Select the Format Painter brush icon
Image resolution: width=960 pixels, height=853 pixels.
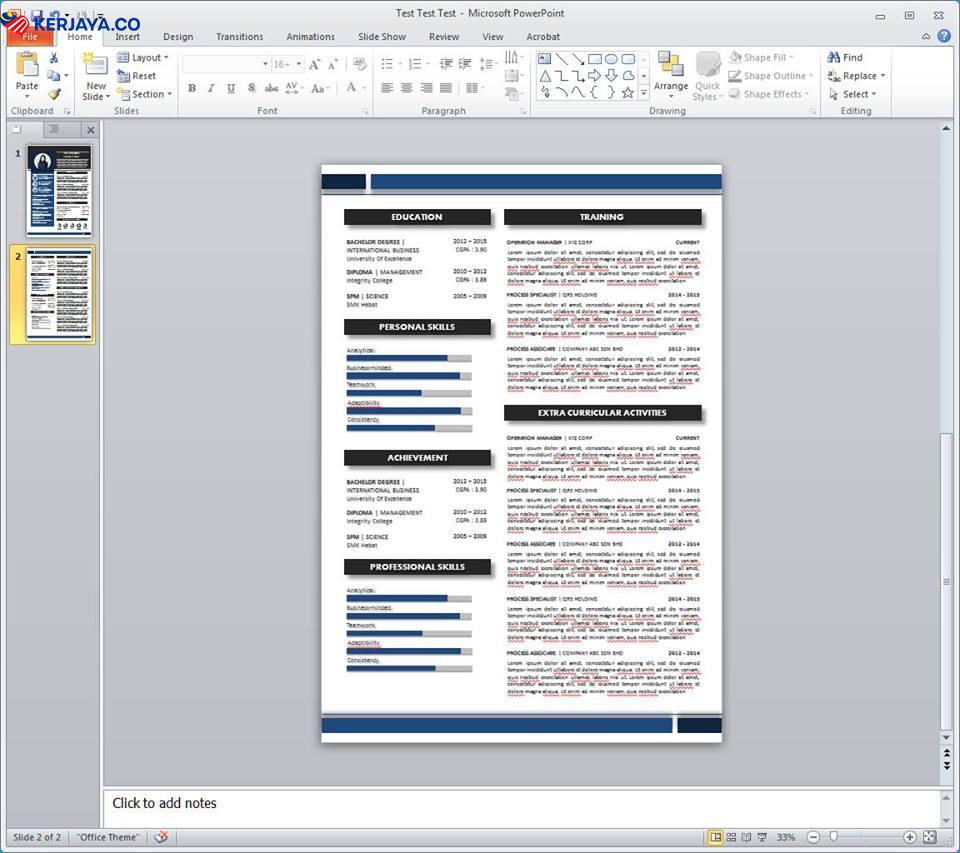click(54, 94)
